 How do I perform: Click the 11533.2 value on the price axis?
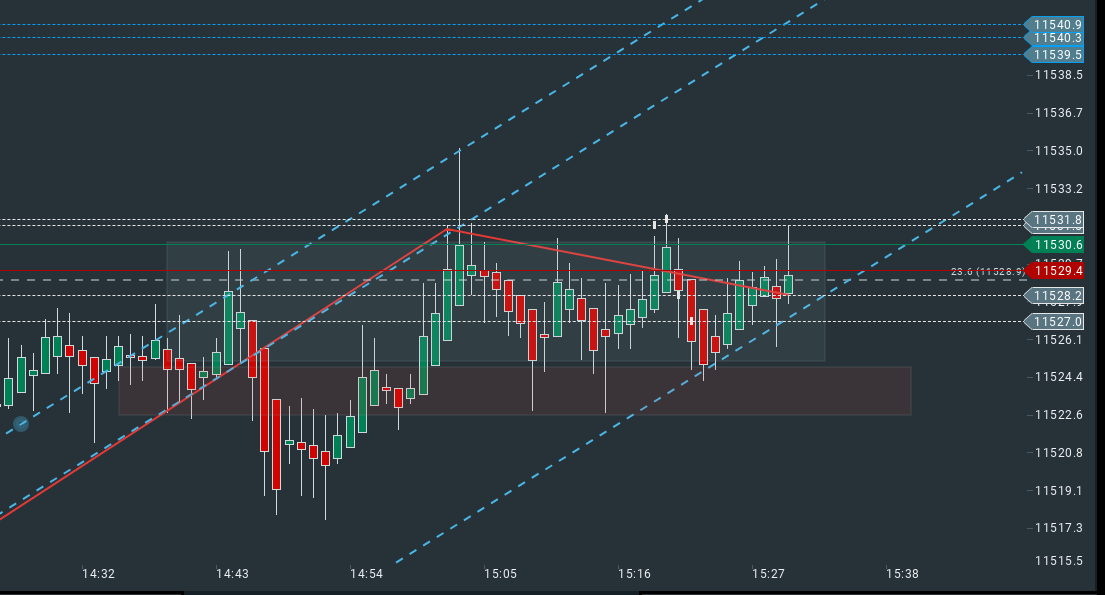click(x=1058, y=189)
